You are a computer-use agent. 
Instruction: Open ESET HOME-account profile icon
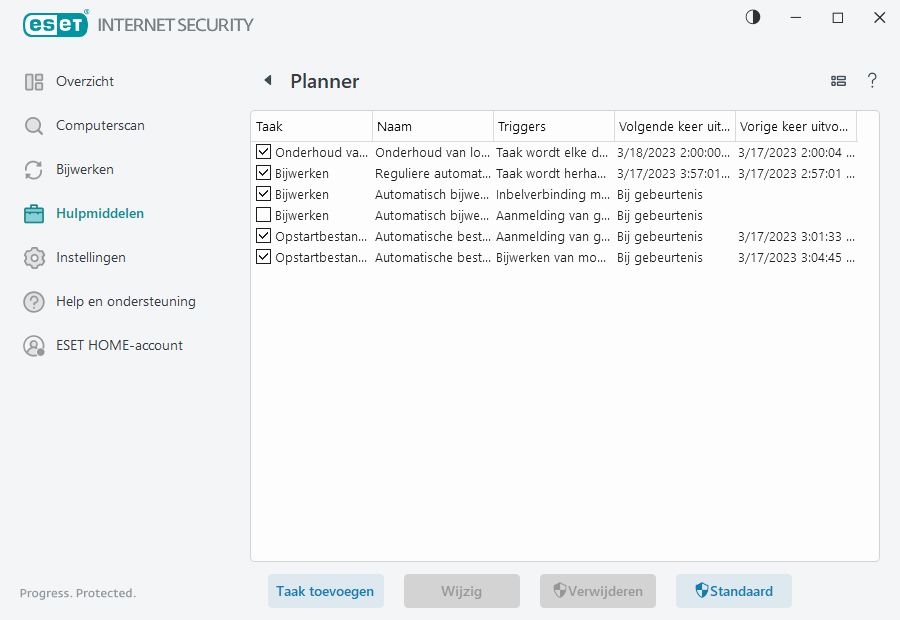pyautogui.click(x=33, y=345)
